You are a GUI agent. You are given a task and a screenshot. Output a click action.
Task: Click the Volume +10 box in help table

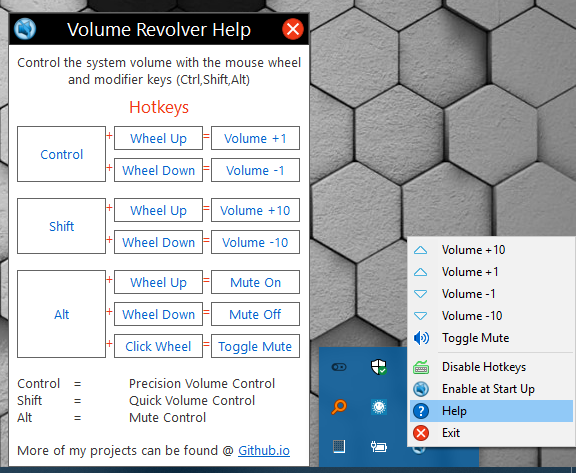[x=255, y=210]
